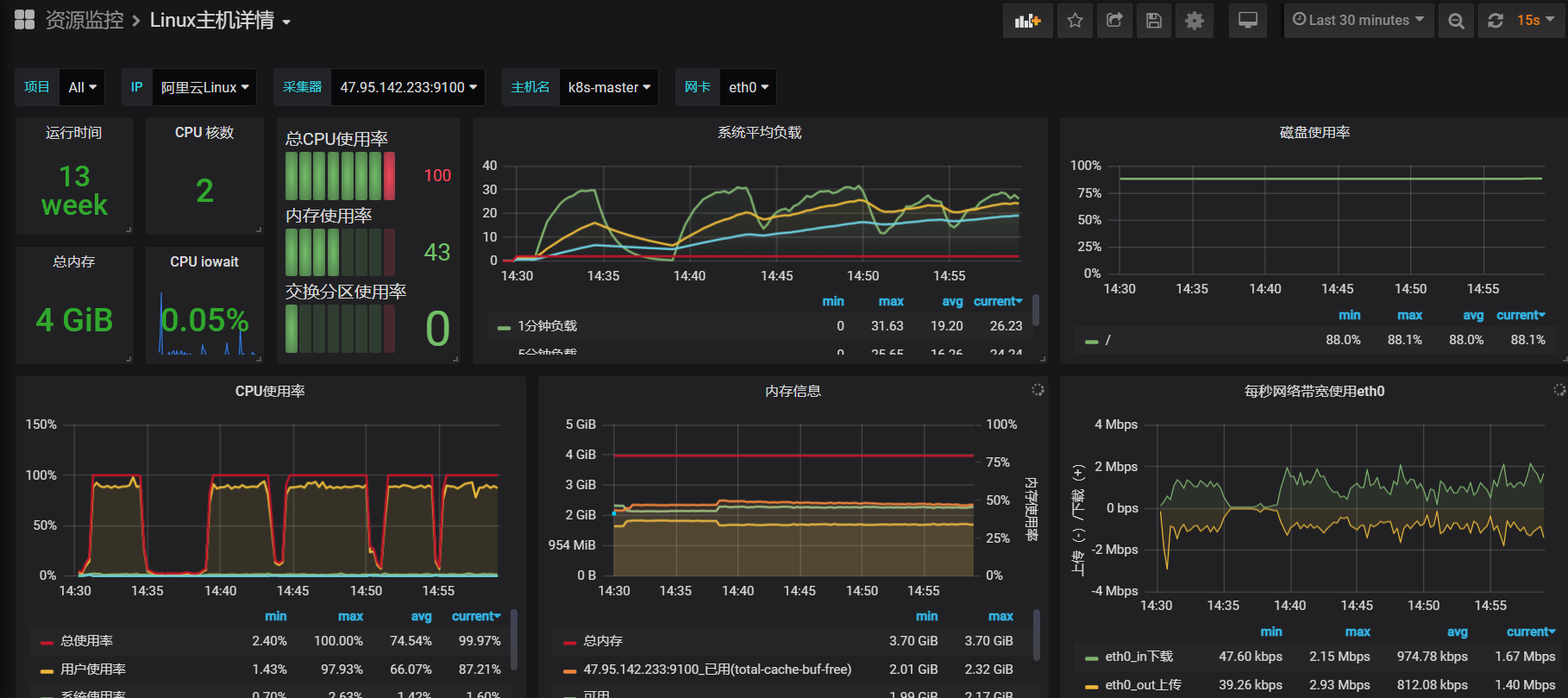Toggle the 总使用率 series visibility
The image size is (1568, 698).
86,641
